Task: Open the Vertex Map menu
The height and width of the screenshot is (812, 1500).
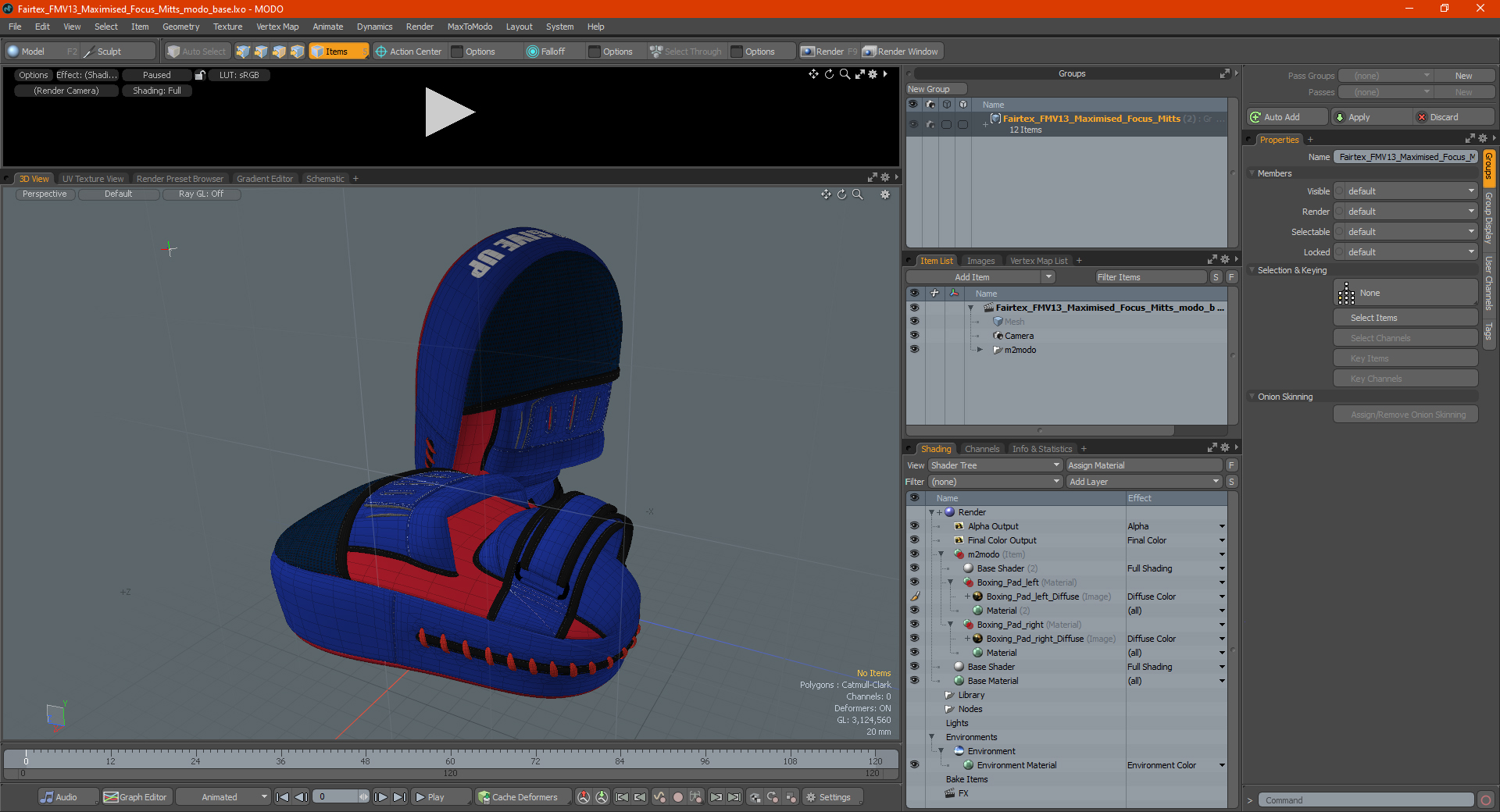Action: click(x=277, y=27)
